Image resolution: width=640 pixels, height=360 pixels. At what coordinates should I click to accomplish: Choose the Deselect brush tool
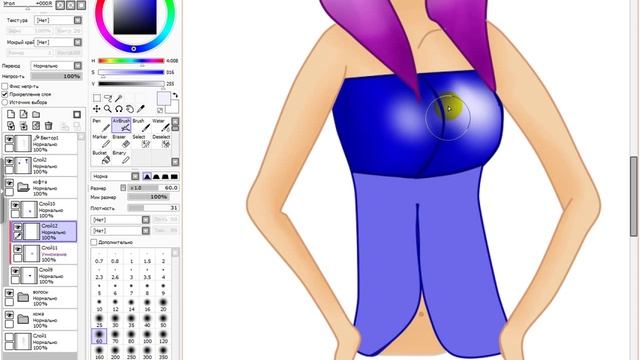(x=161, y=141)
